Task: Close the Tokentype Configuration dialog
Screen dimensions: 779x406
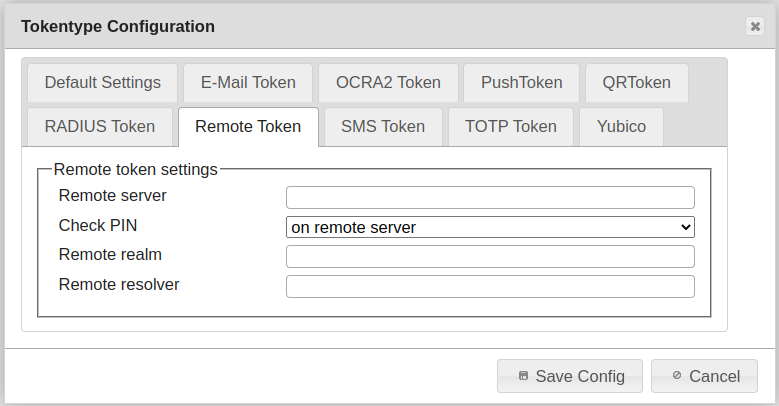Action: click(x=755, y=27)
